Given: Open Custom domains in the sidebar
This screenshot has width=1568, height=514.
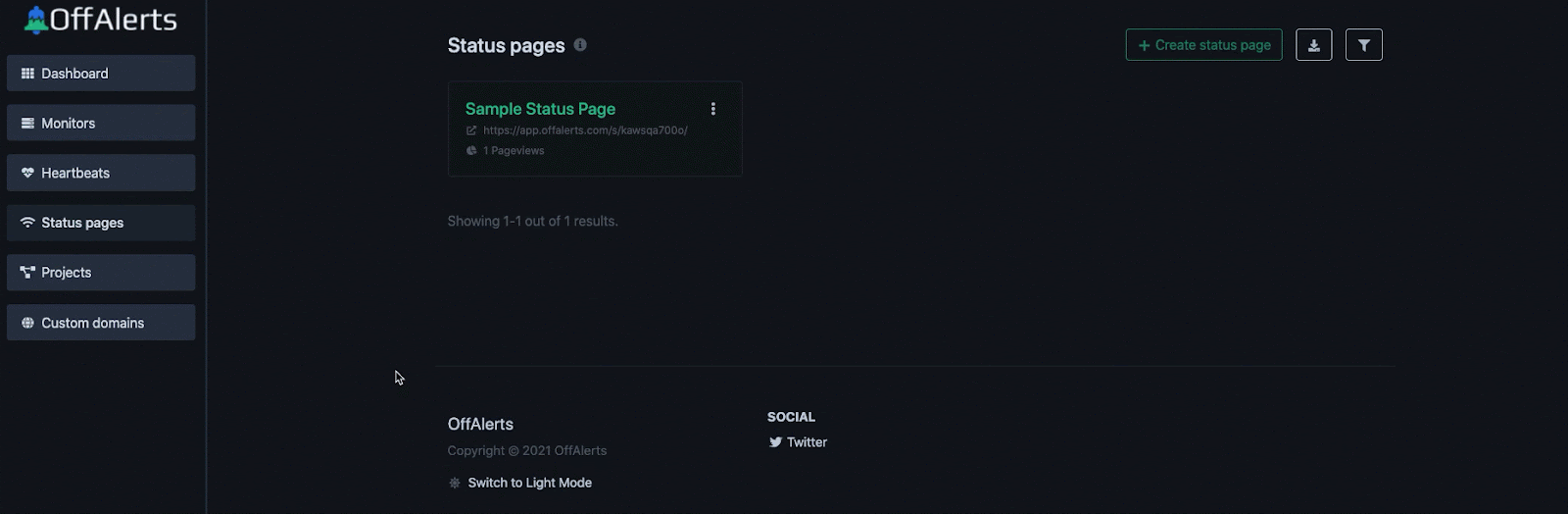Looking at the screenshot, I should coord(101,323).
